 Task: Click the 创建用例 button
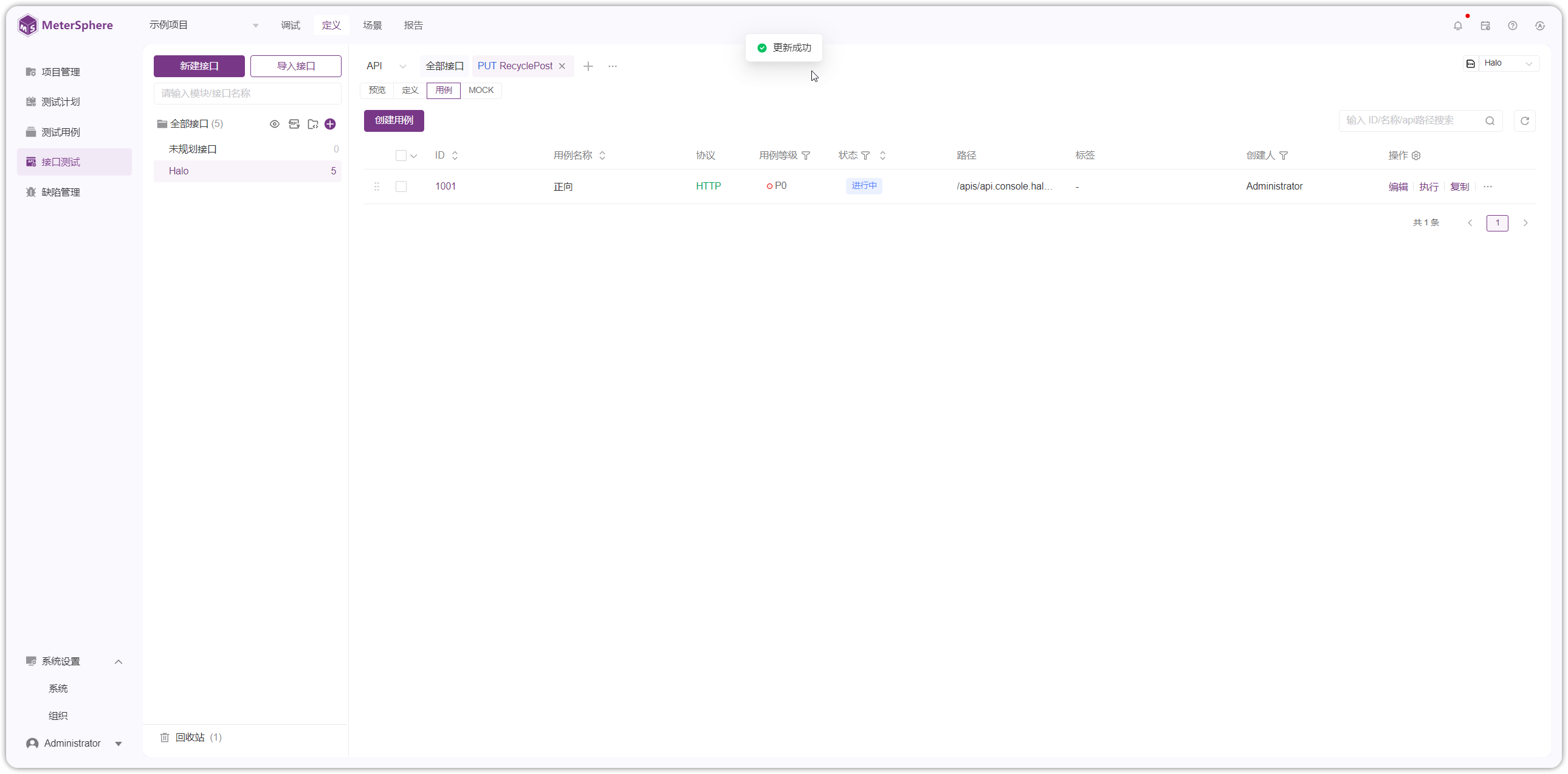[x=394, y=120]
